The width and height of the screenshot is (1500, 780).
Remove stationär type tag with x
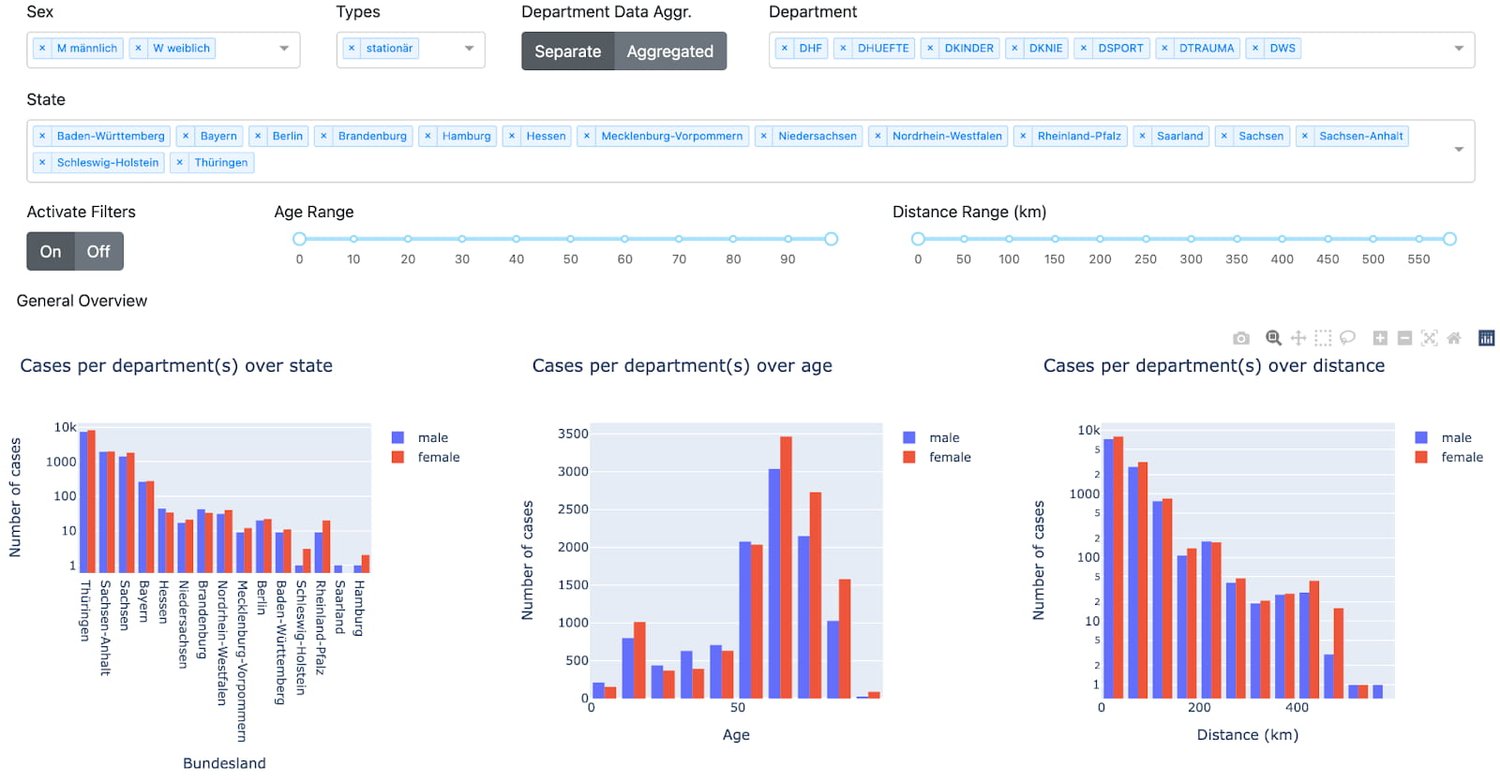pos(352,48)
